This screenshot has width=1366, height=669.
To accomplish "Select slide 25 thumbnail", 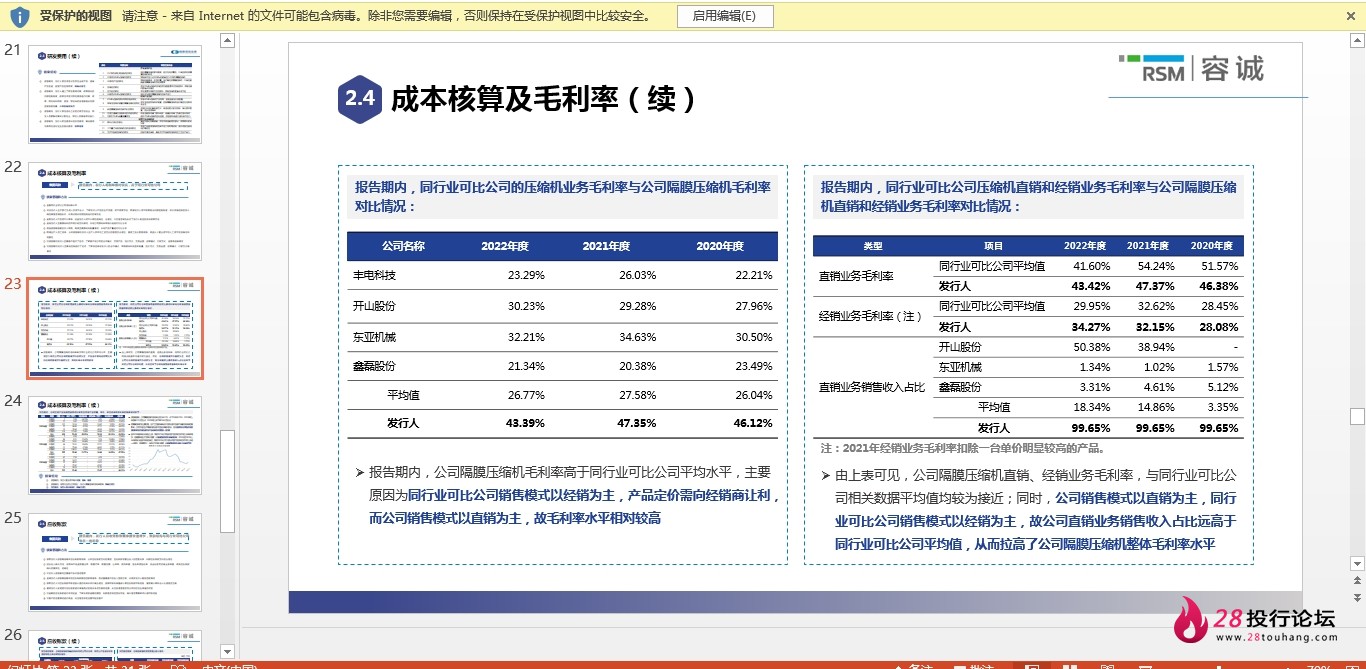I will click(115, 562).
